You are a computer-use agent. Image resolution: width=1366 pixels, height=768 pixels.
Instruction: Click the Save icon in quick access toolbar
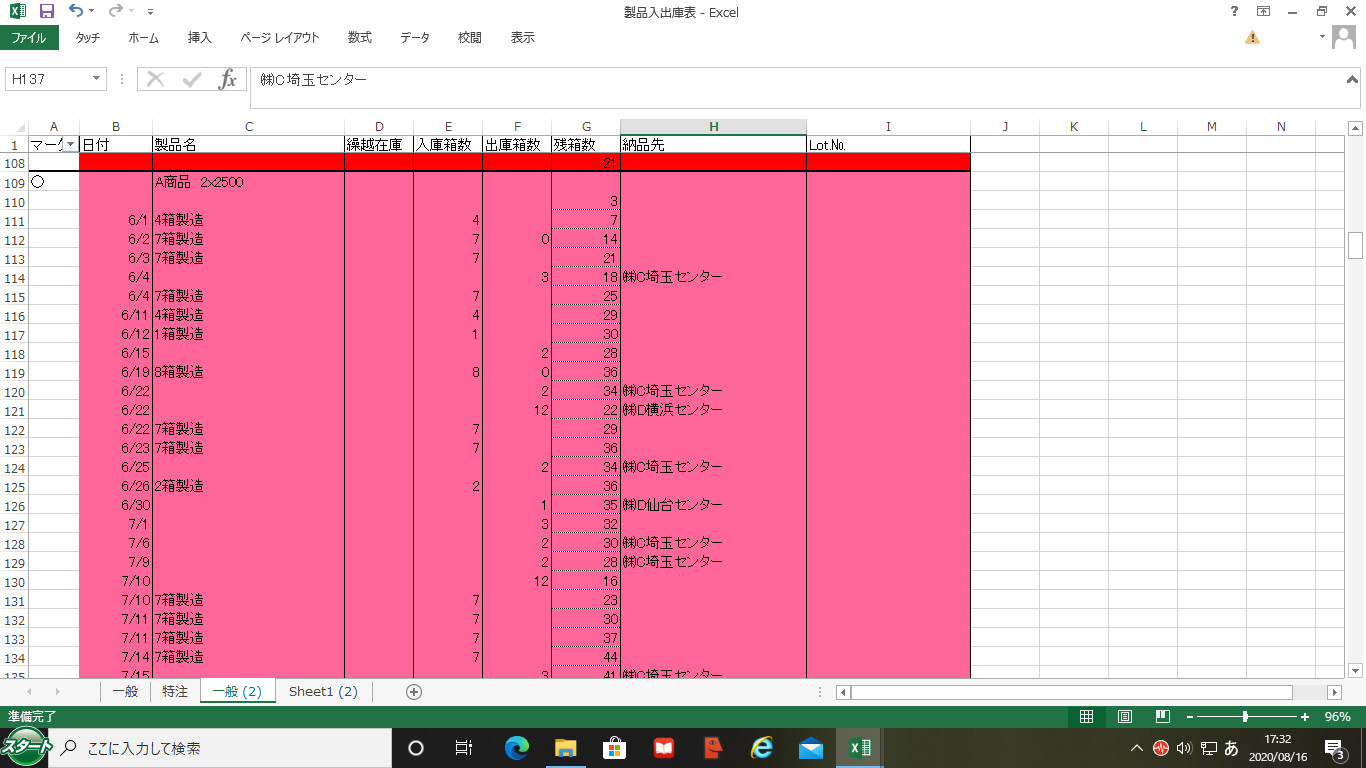click(x=46, y=12)
